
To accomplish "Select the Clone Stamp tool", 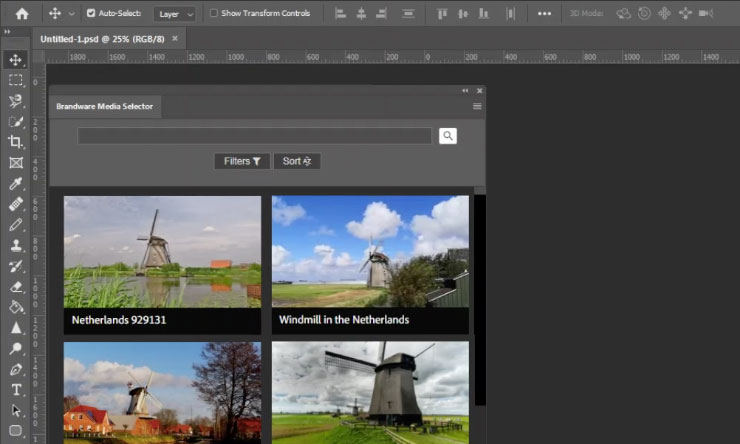I will pos(16,245).
